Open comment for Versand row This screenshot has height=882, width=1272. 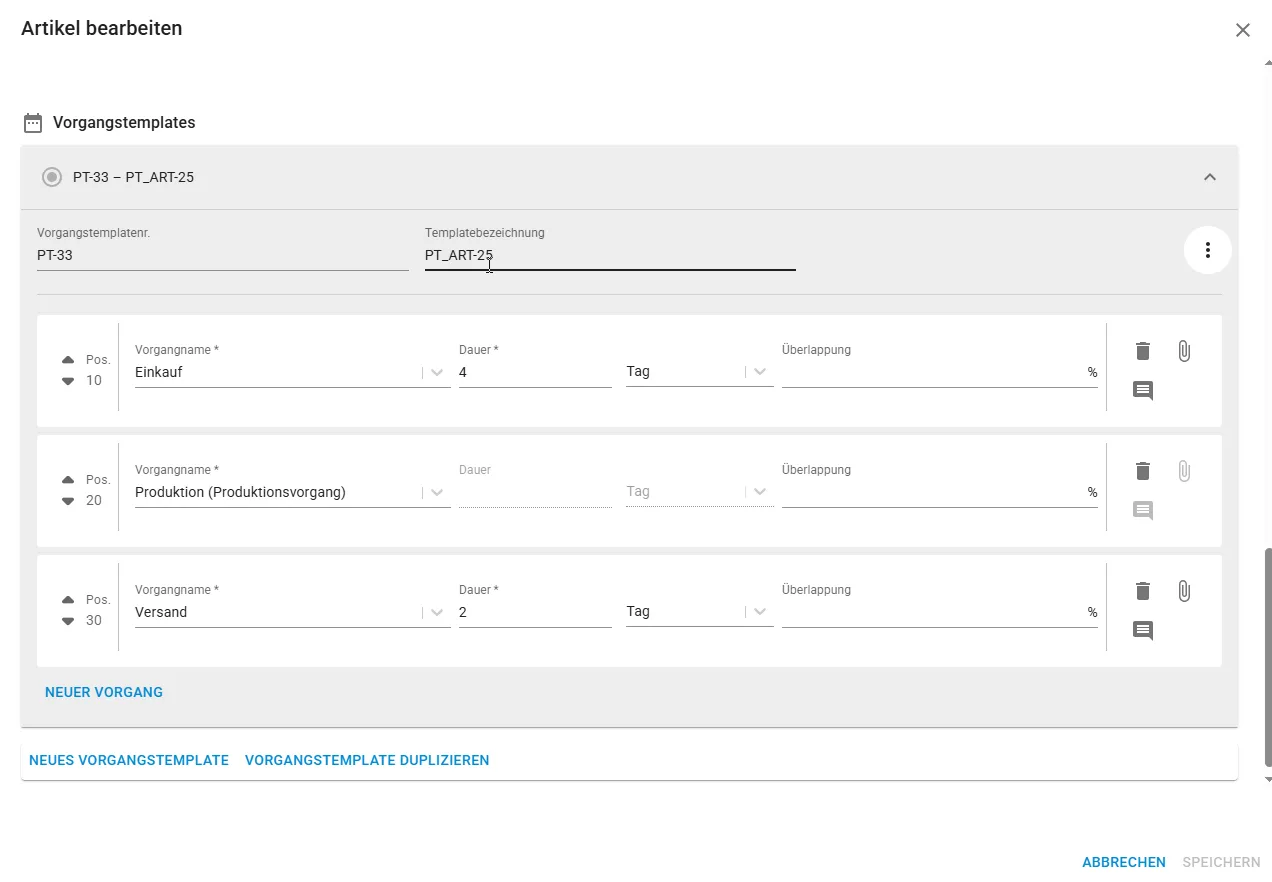point(1143,631)
